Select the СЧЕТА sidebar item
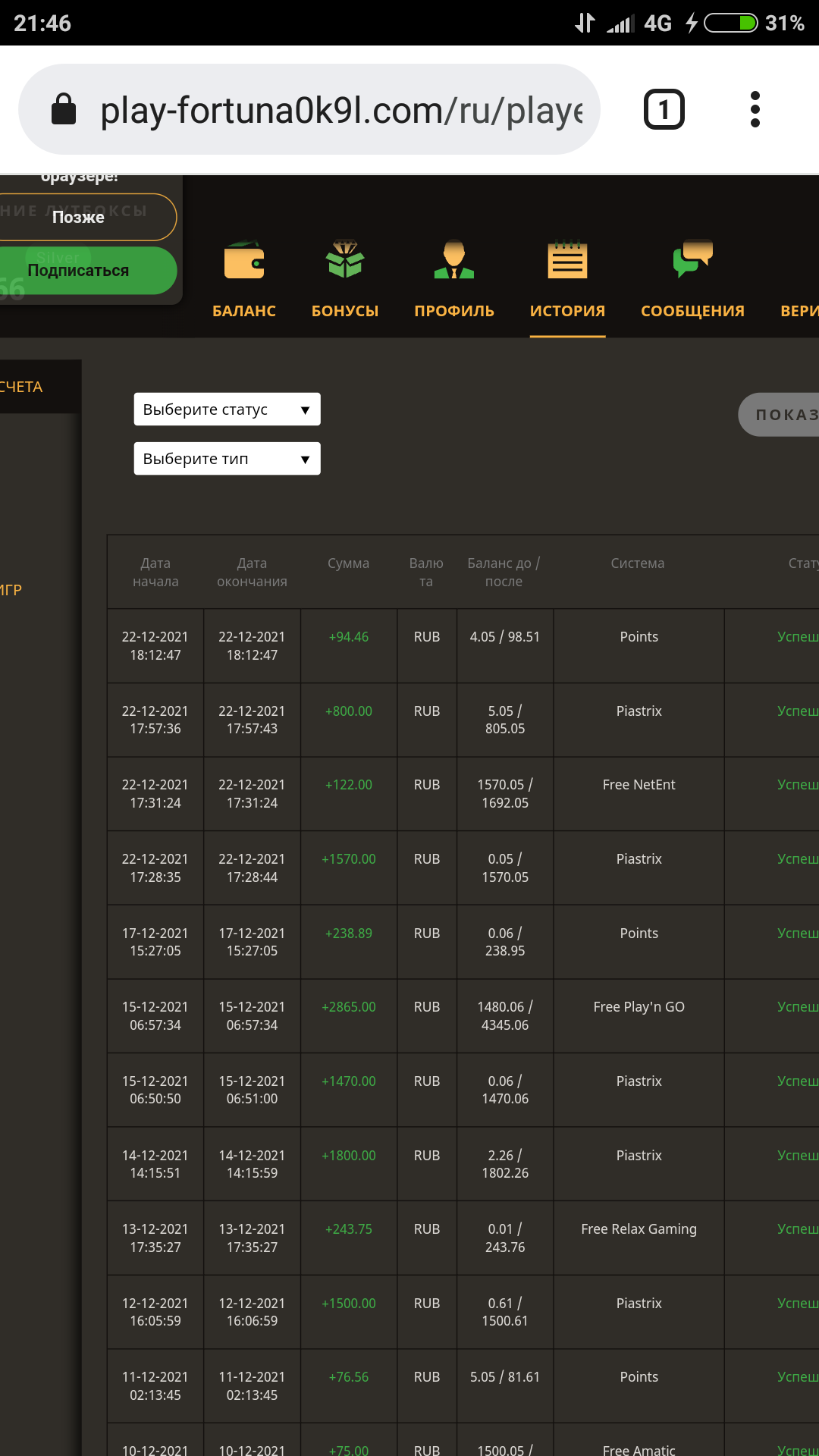The image size is (819, 1456). point(23,387)
